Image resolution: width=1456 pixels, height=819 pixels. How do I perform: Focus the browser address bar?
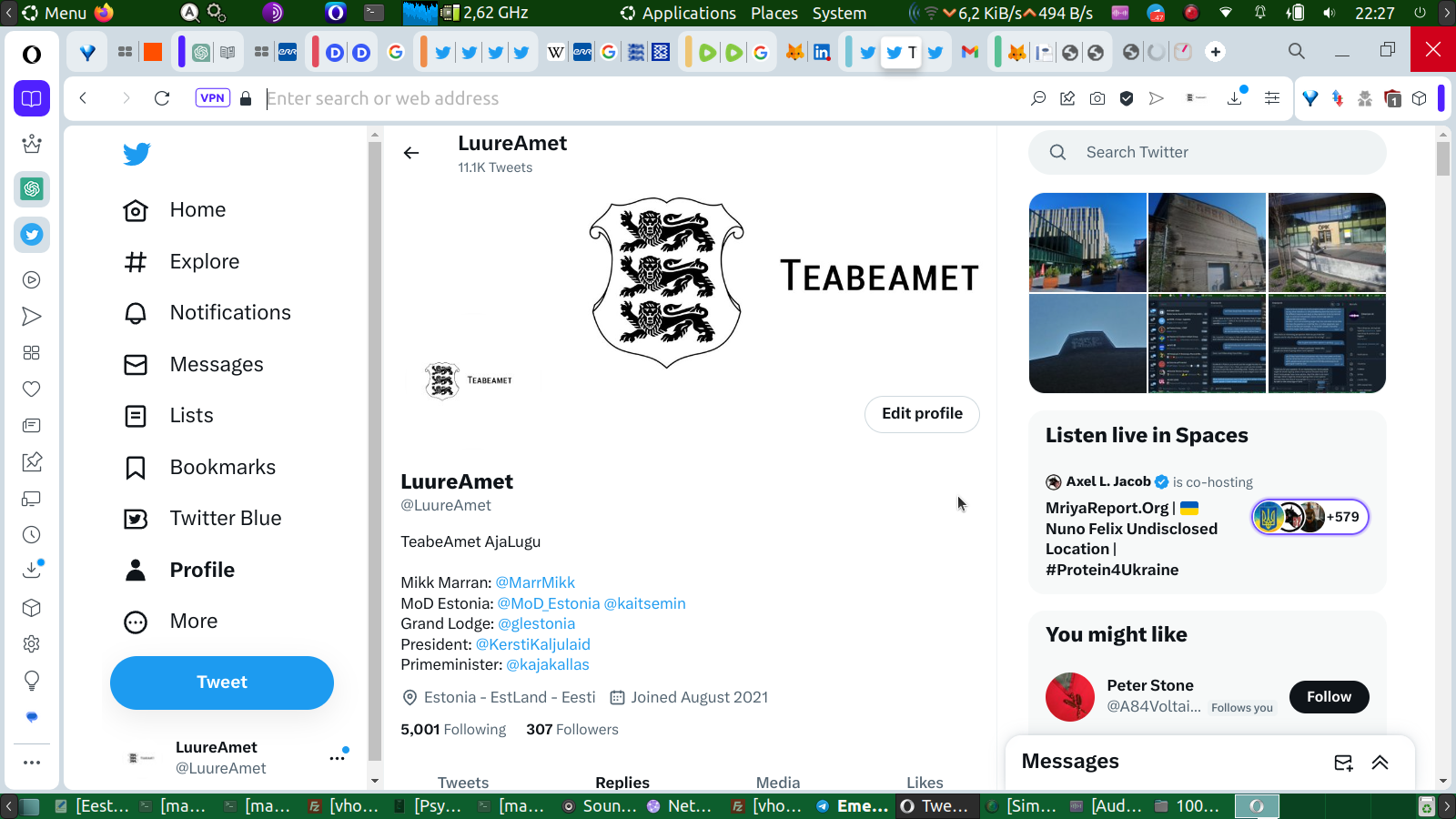[x=637, y=98]
